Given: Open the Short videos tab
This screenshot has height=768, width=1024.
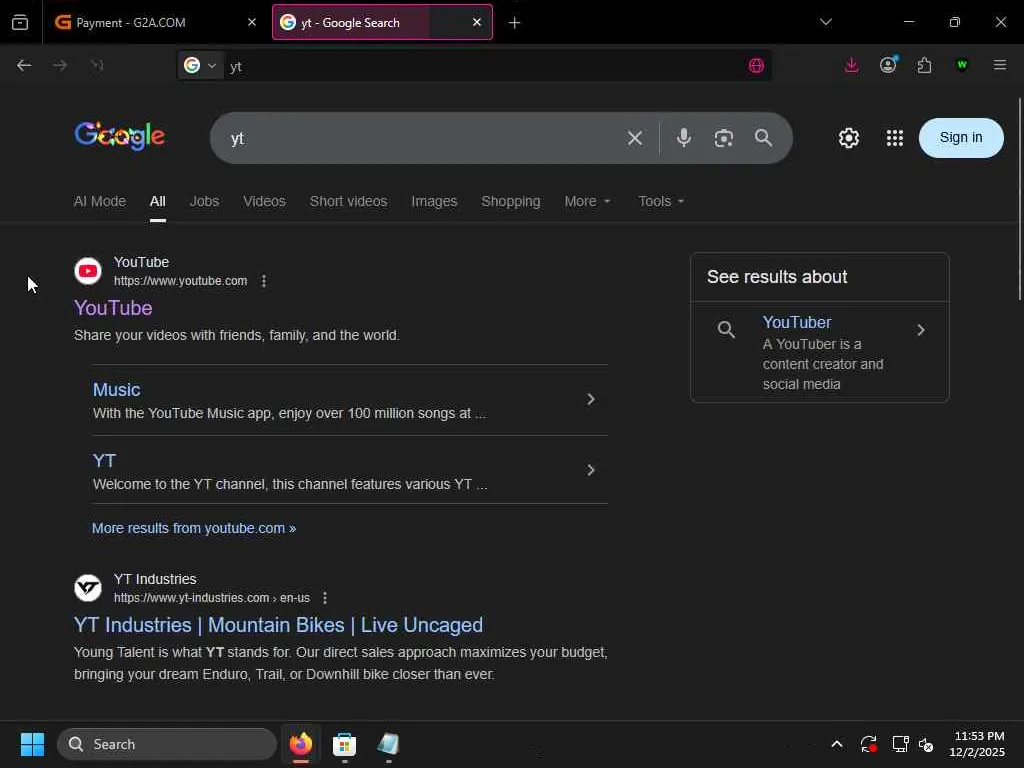Looking at the screenshot, I should coord(349,201).
